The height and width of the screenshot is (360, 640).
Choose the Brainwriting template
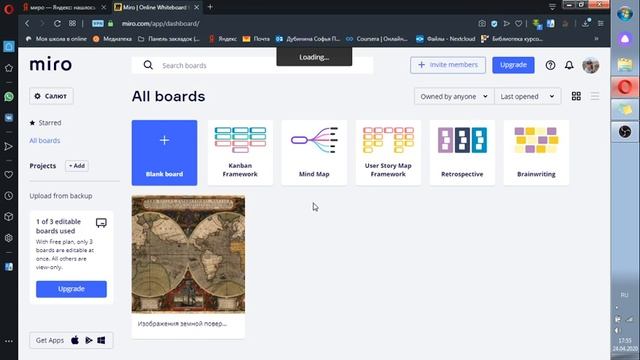coord(536,153)
